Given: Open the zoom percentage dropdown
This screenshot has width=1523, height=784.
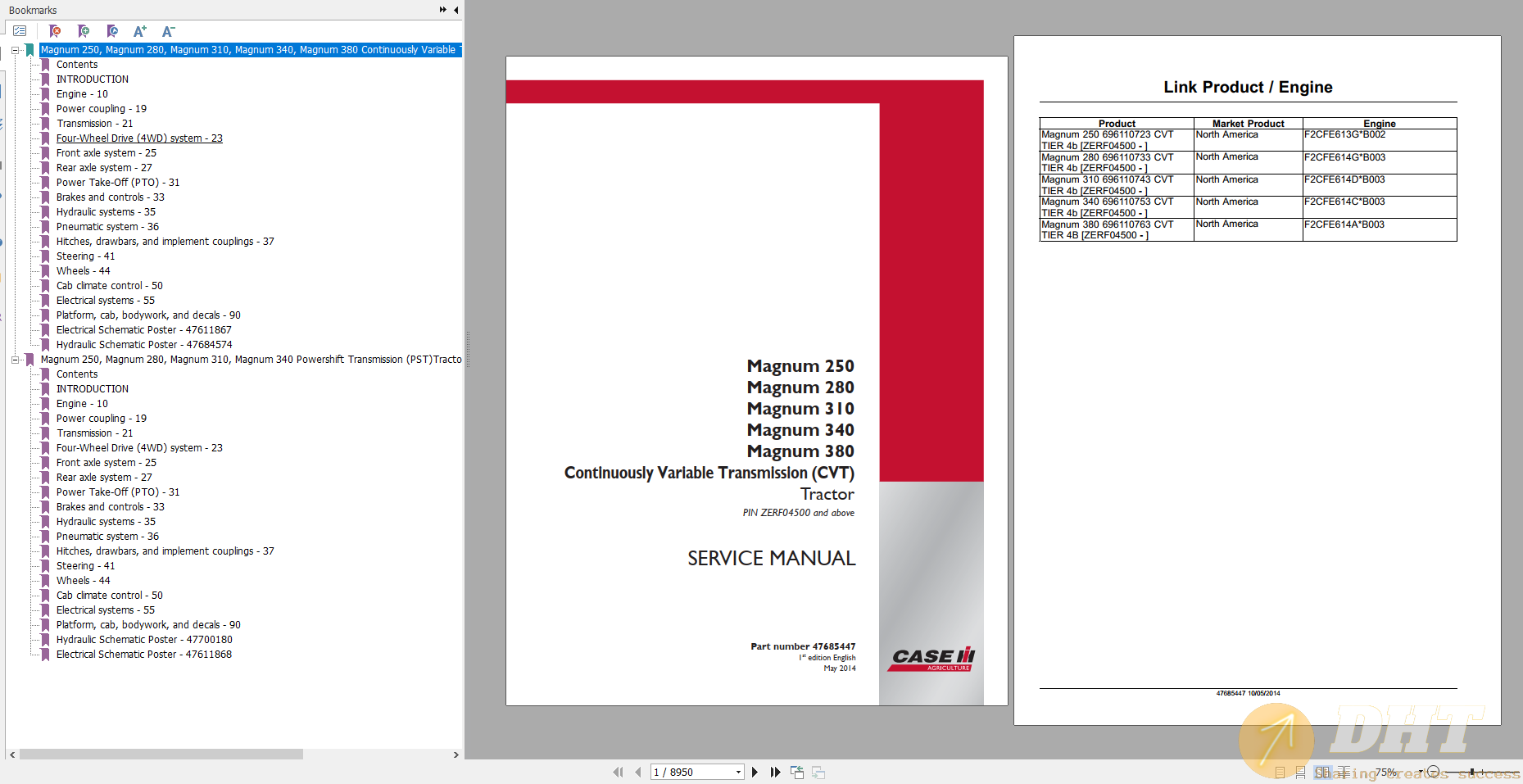Looking at the screenshot, I should point(1421,771).
